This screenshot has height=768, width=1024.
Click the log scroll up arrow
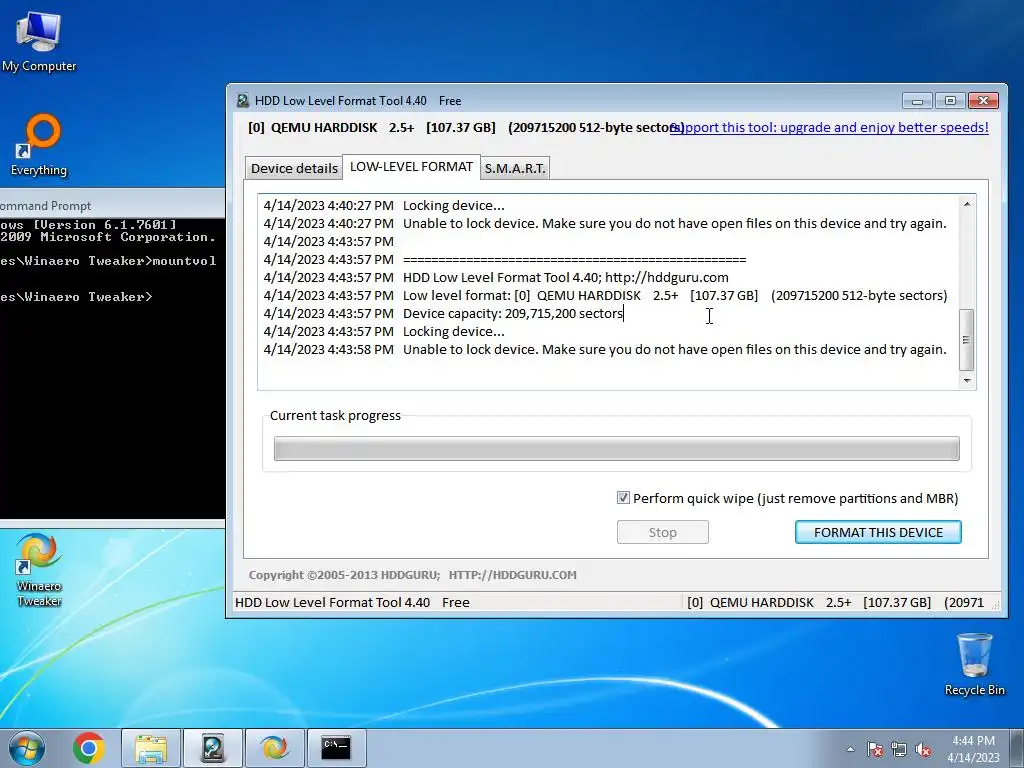point(967,204)
